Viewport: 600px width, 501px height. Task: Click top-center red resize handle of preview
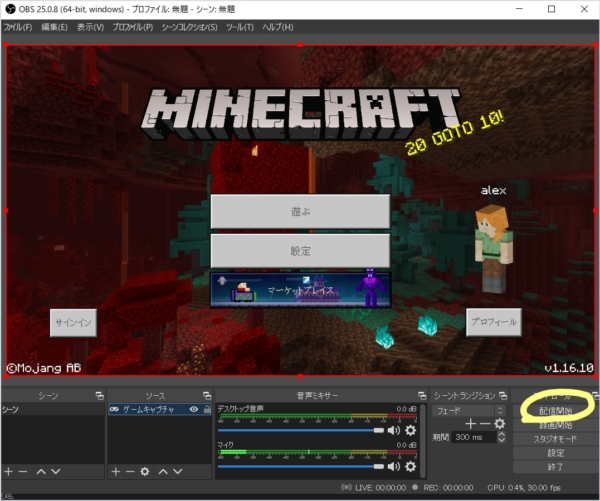tap(300, 45)
